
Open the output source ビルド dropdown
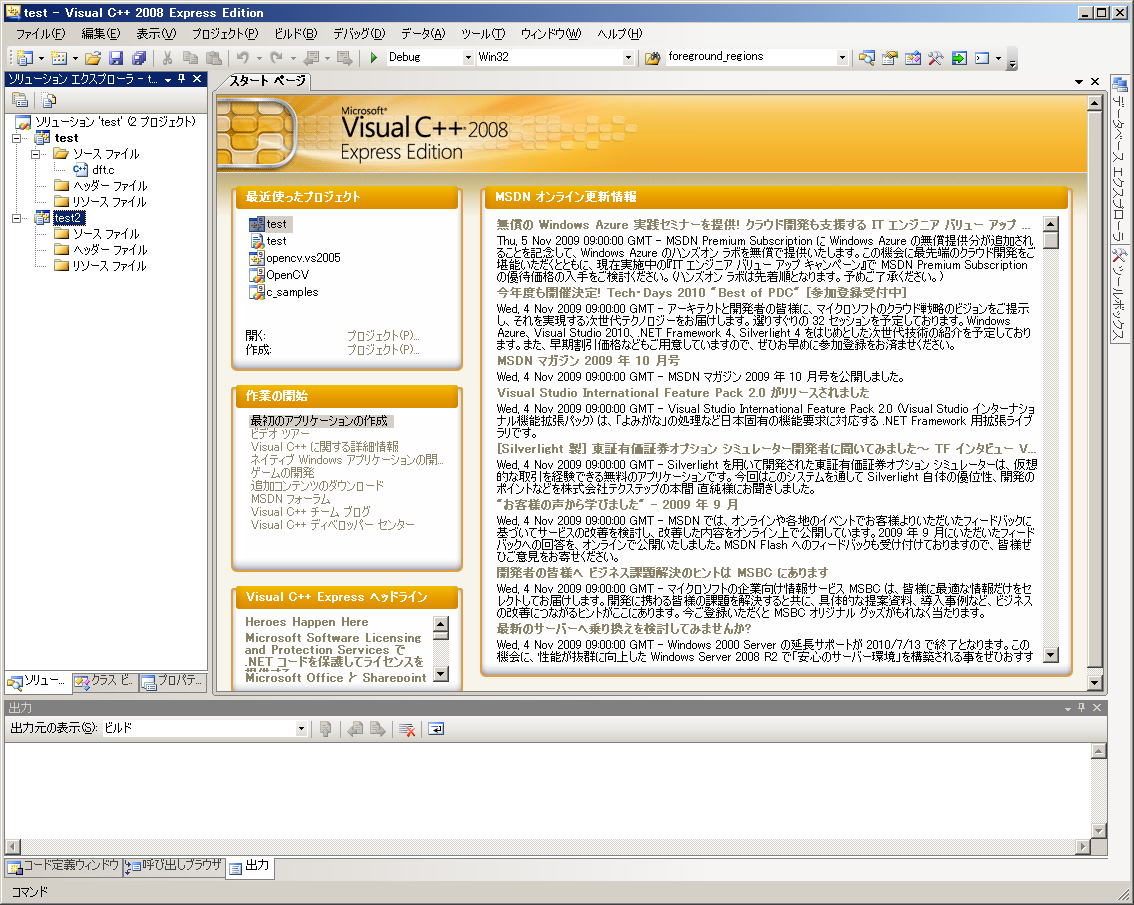click(301, 729)
